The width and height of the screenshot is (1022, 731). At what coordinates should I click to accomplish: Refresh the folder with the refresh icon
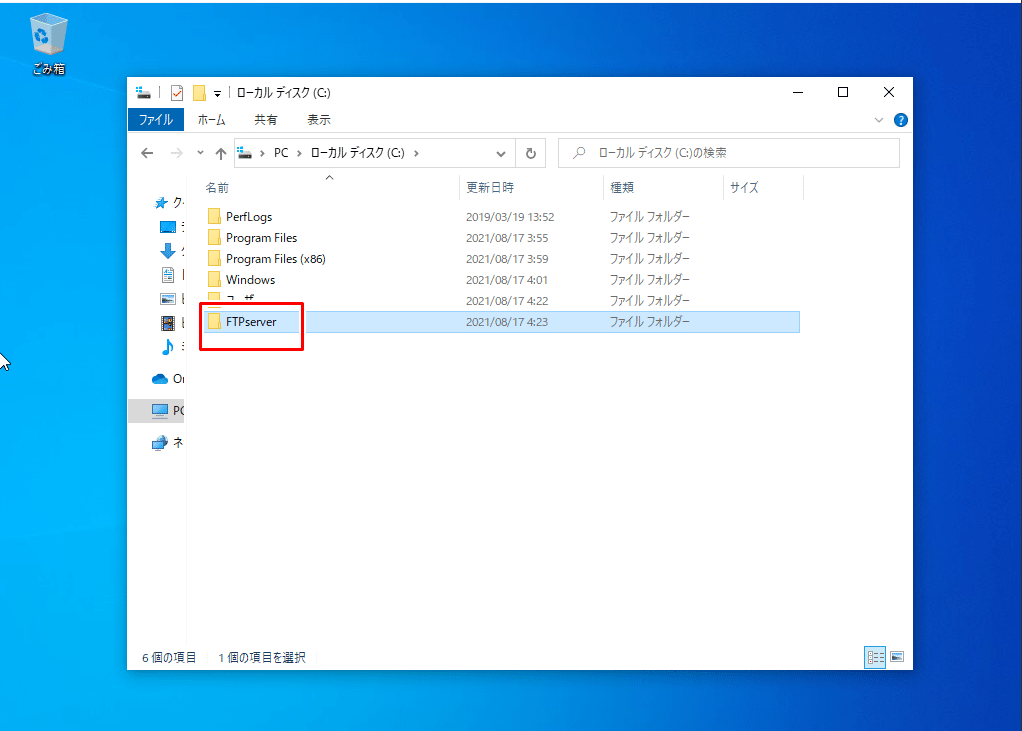[531, 152]
